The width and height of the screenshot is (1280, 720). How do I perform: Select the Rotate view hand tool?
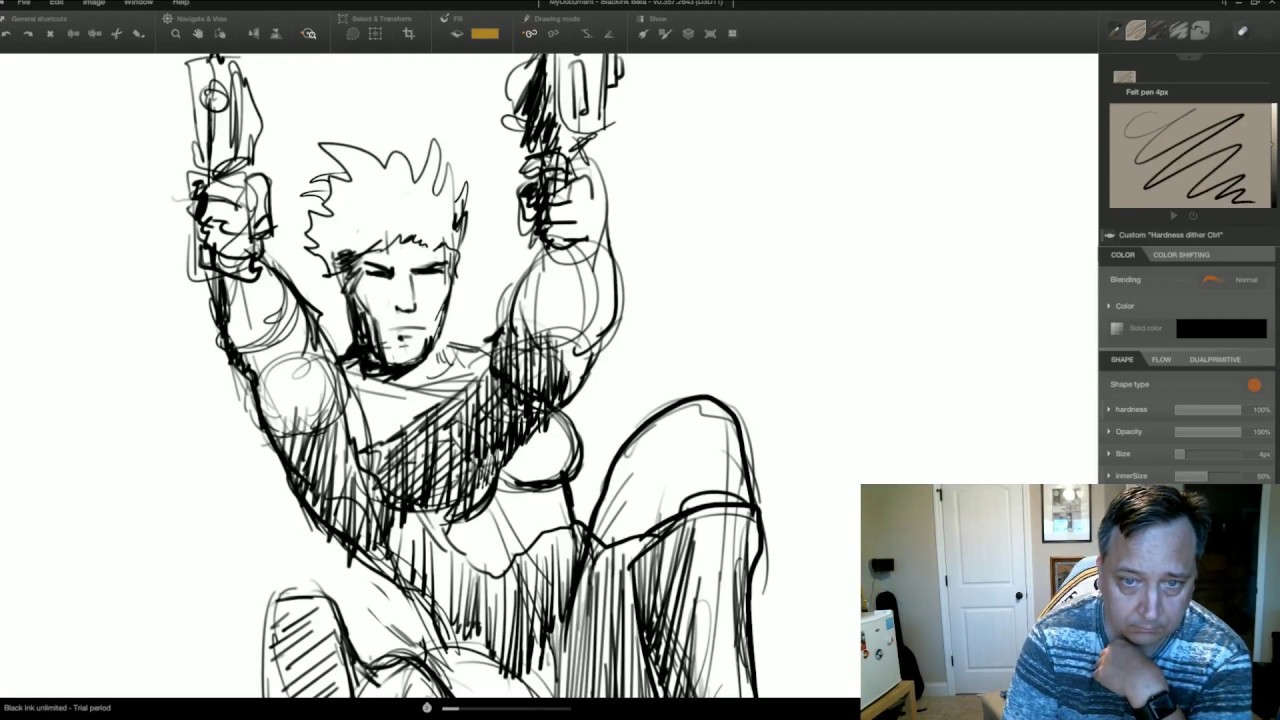point(220,34)
